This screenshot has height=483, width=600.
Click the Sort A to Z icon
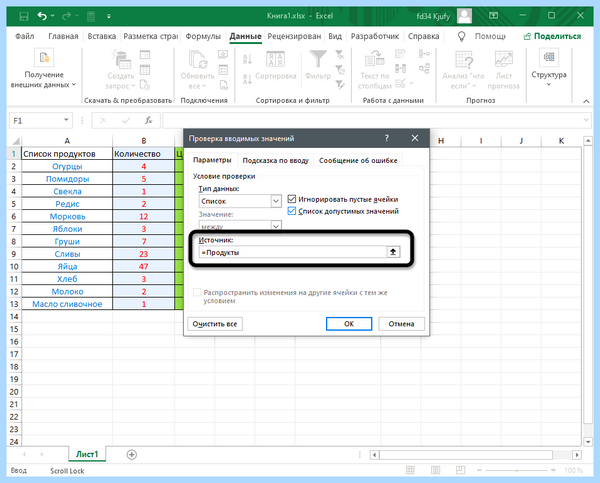click(247, 59)
